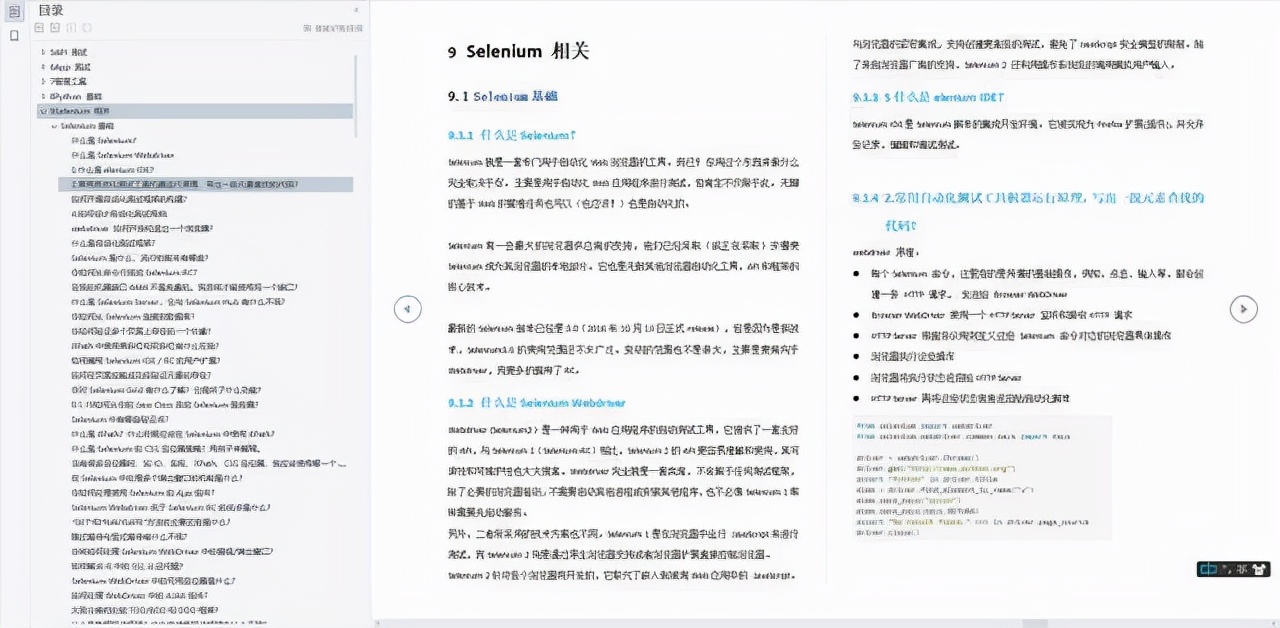Click the page title '9 Selenium 相关'
This screenshot has width=1280, height=628.
[x=518, y=52]
